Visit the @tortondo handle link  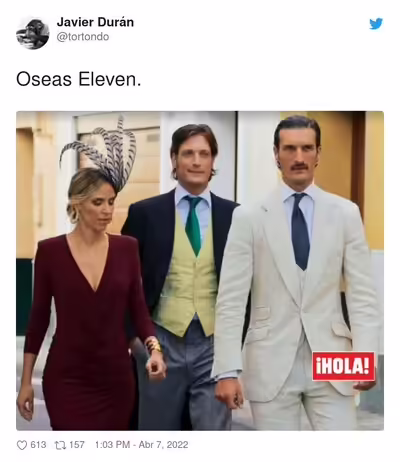pyautogui.click(x=83, y=37)
